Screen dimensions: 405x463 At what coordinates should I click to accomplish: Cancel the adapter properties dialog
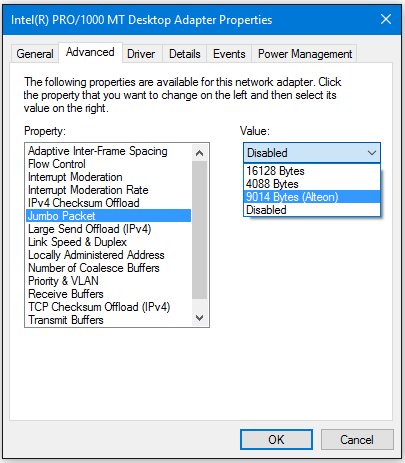pos(357,439)
